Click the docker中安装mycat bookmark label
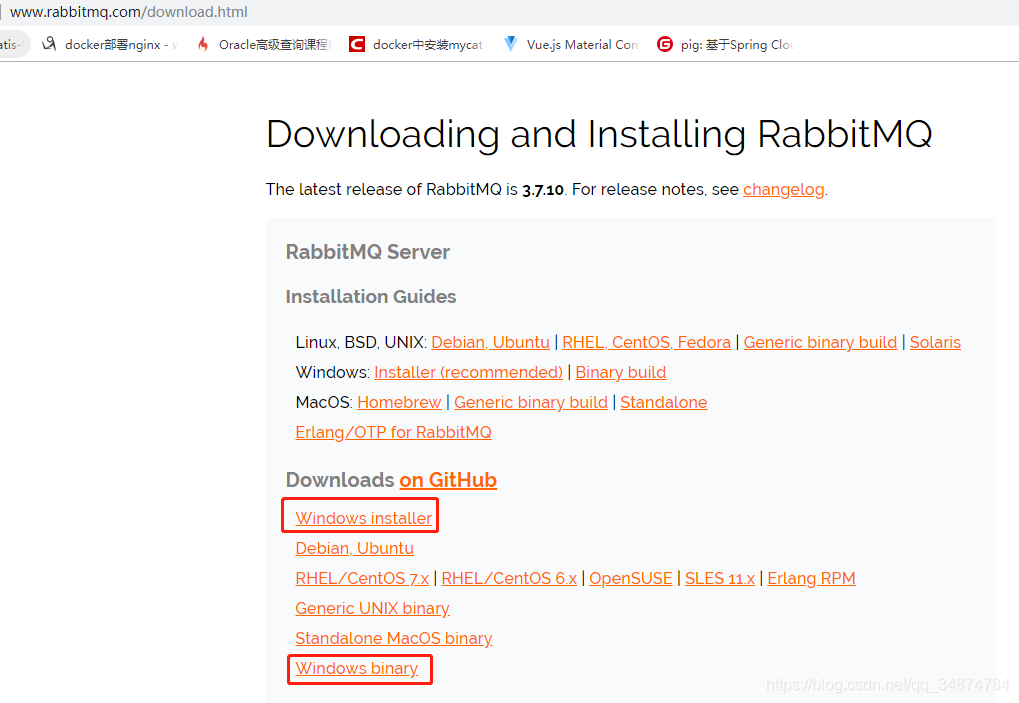This screenshot has height=703, width=1019. (428, 45)
